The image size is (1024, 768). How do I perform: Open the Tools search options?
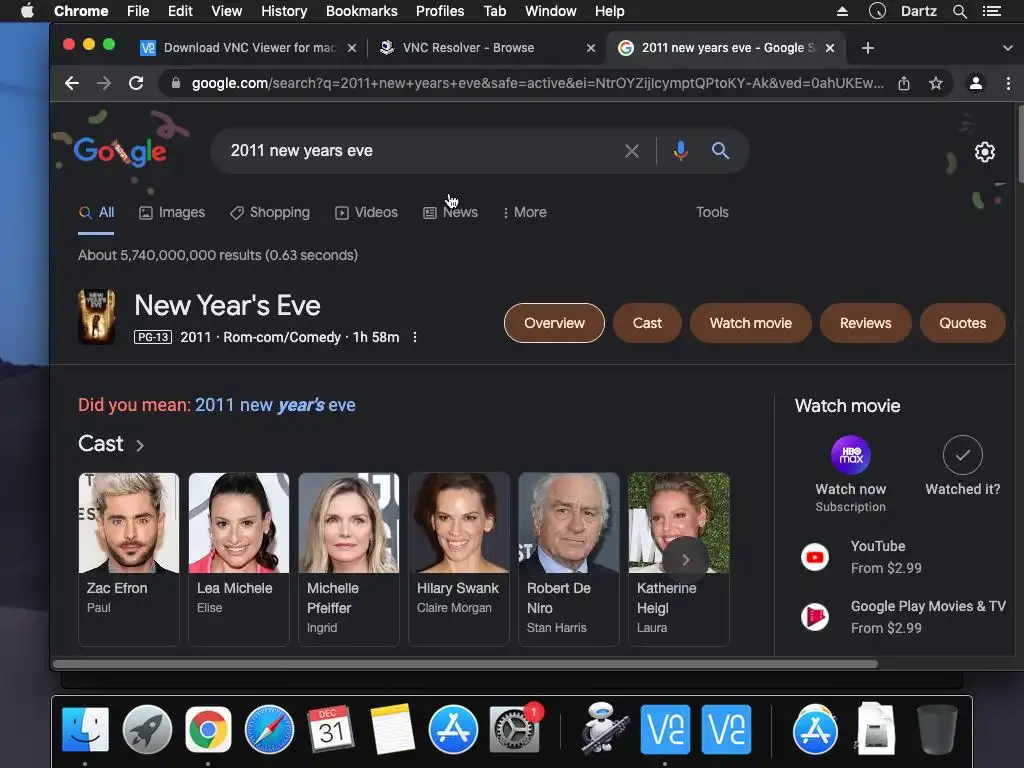[x=712, y=212]
